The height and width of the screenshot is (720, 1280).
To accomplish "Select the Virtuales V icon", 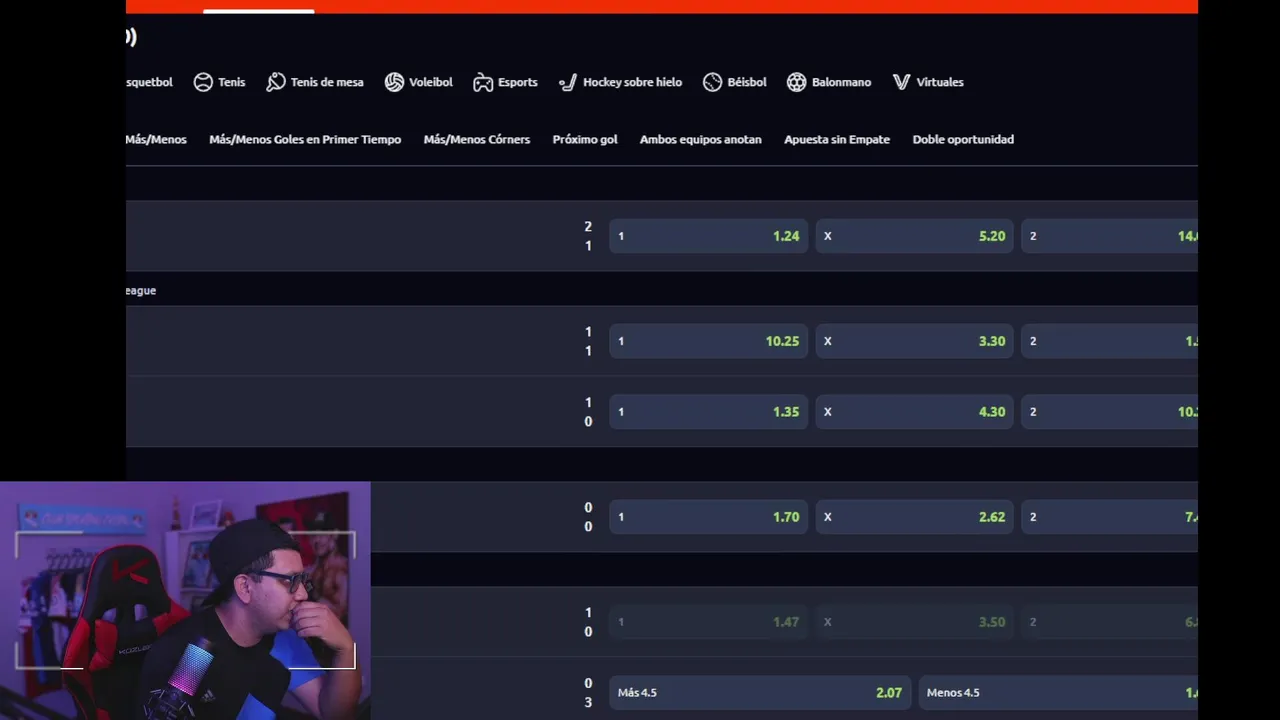I will [901, 82].
